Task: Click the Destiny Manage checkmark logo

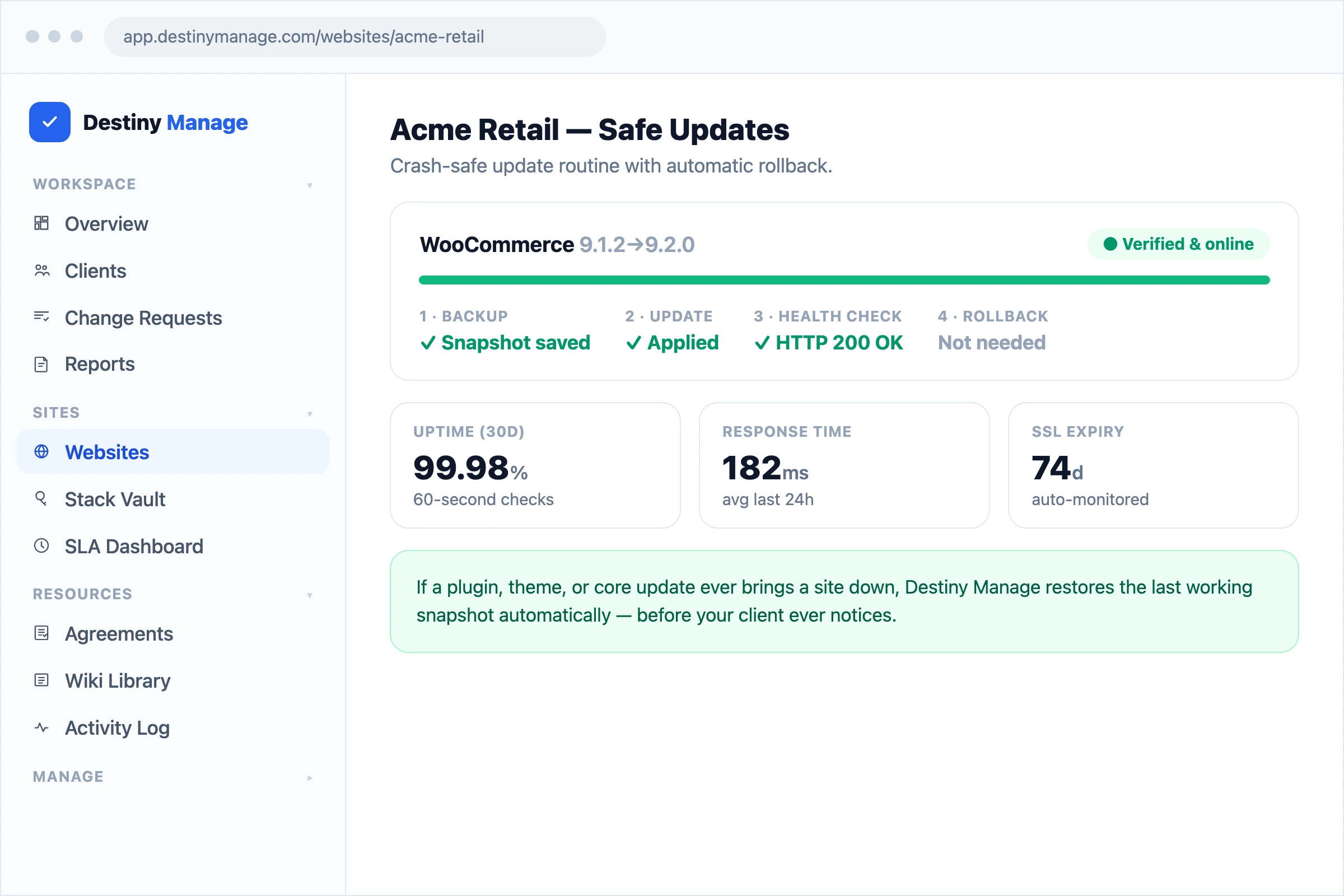Action: 50,122
